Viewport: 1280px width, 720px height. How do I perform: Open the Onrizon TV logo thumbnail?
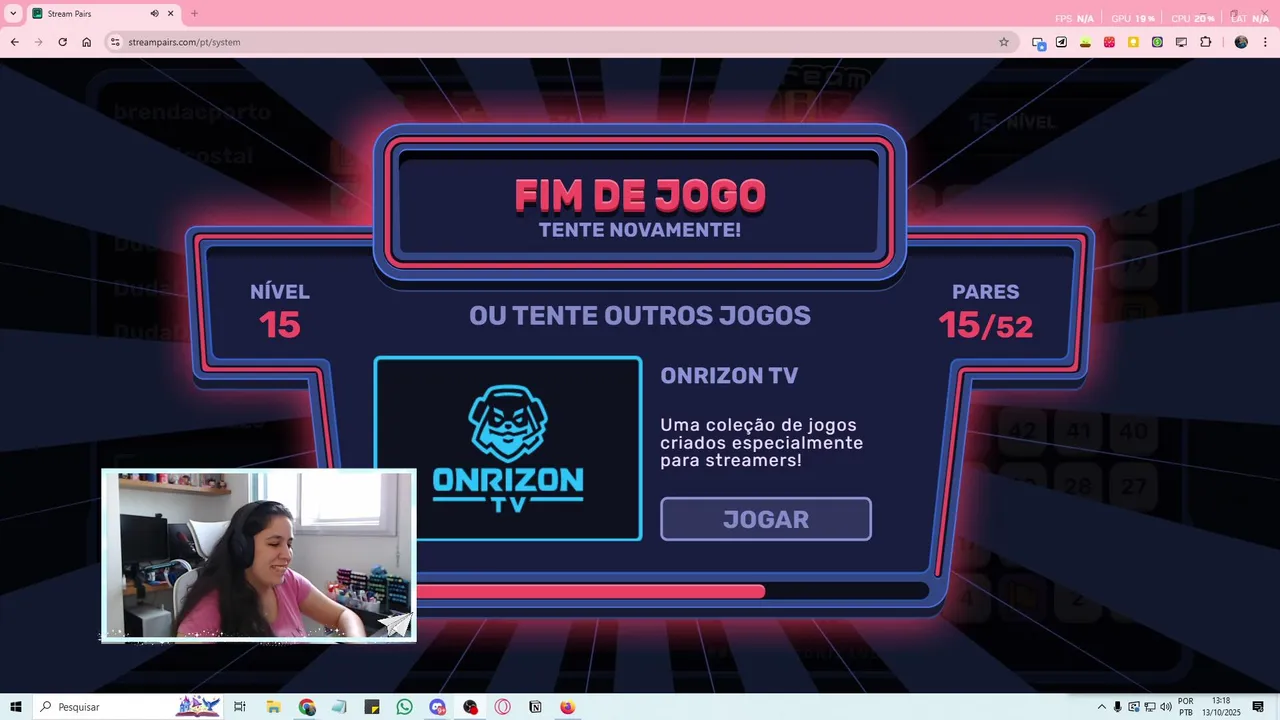[x=508, y=448]
